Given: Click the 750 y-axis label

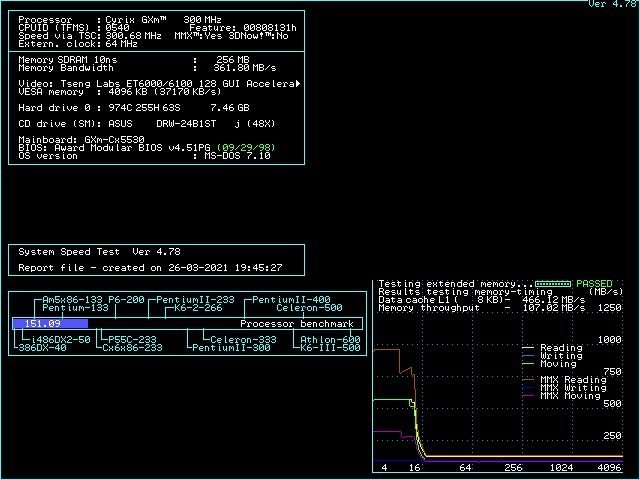Looking at the screenshot, I should [x=612, y=371].
